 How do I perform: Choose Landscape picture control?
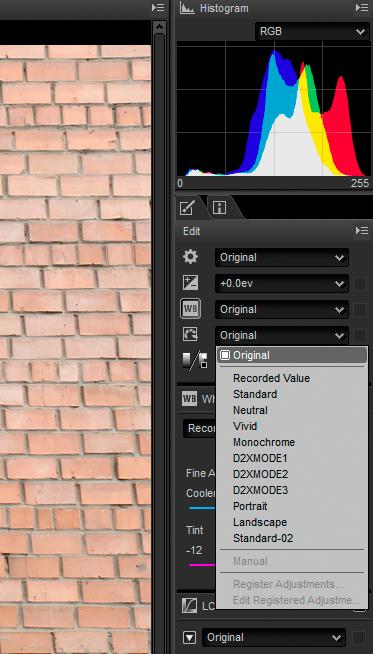(x=292, y=522)
